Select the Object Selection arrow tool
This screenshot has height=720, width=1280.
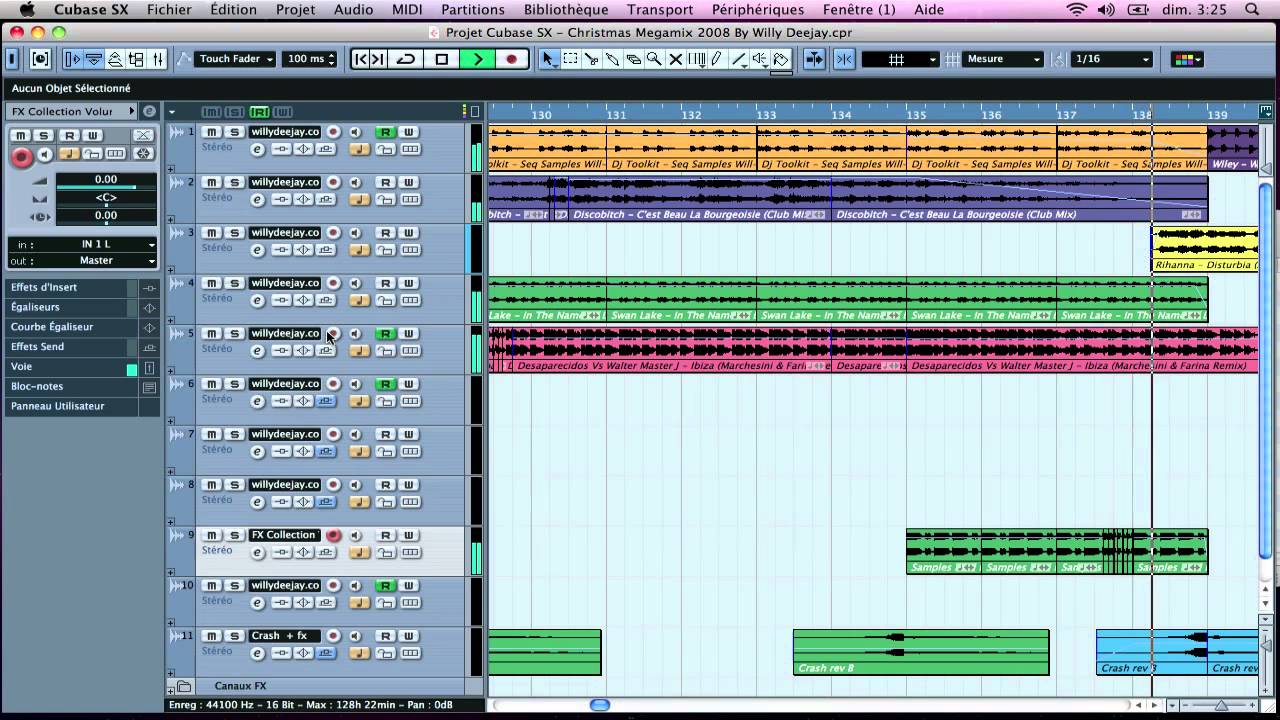[549, 59]
